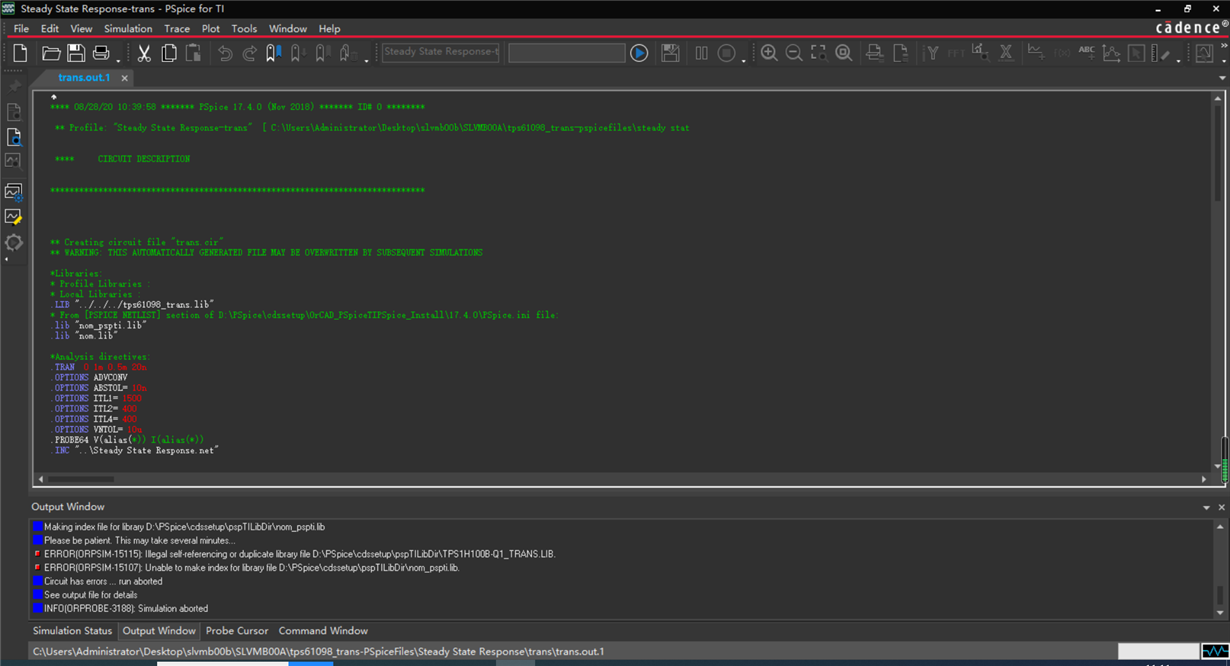1230x666 pixels.
Task: Open simulation profile name box
Action: coord(440,53)
